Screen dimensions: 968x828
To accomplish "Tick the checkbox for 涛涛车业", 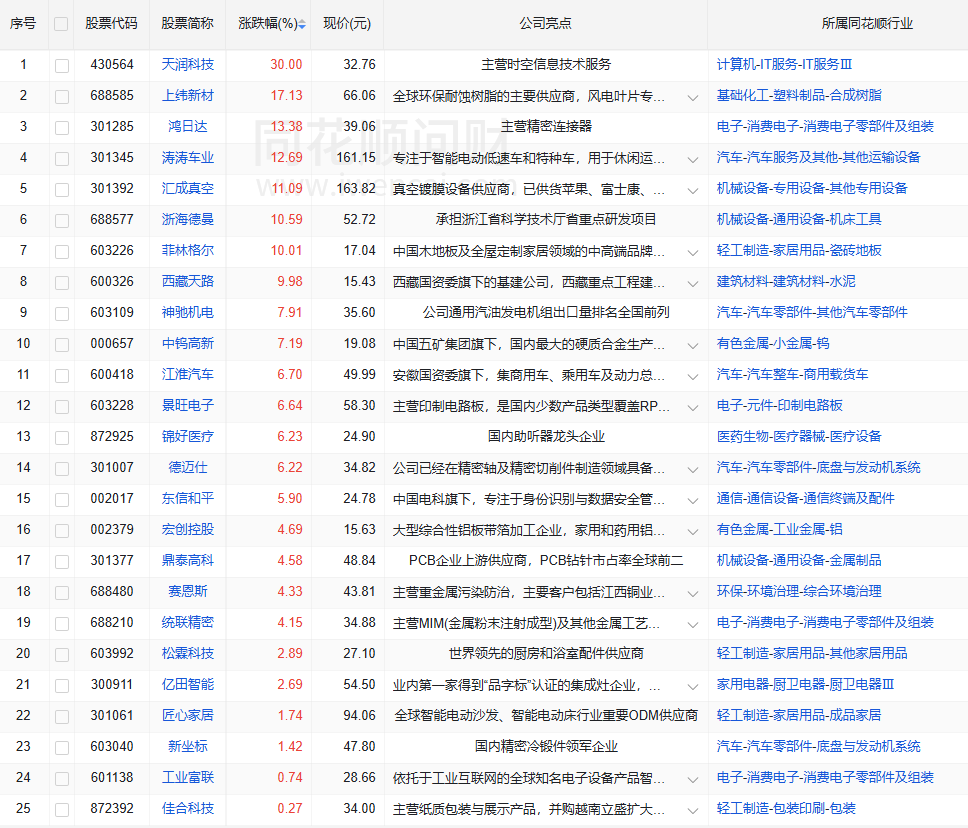I will tap(62, 159).
